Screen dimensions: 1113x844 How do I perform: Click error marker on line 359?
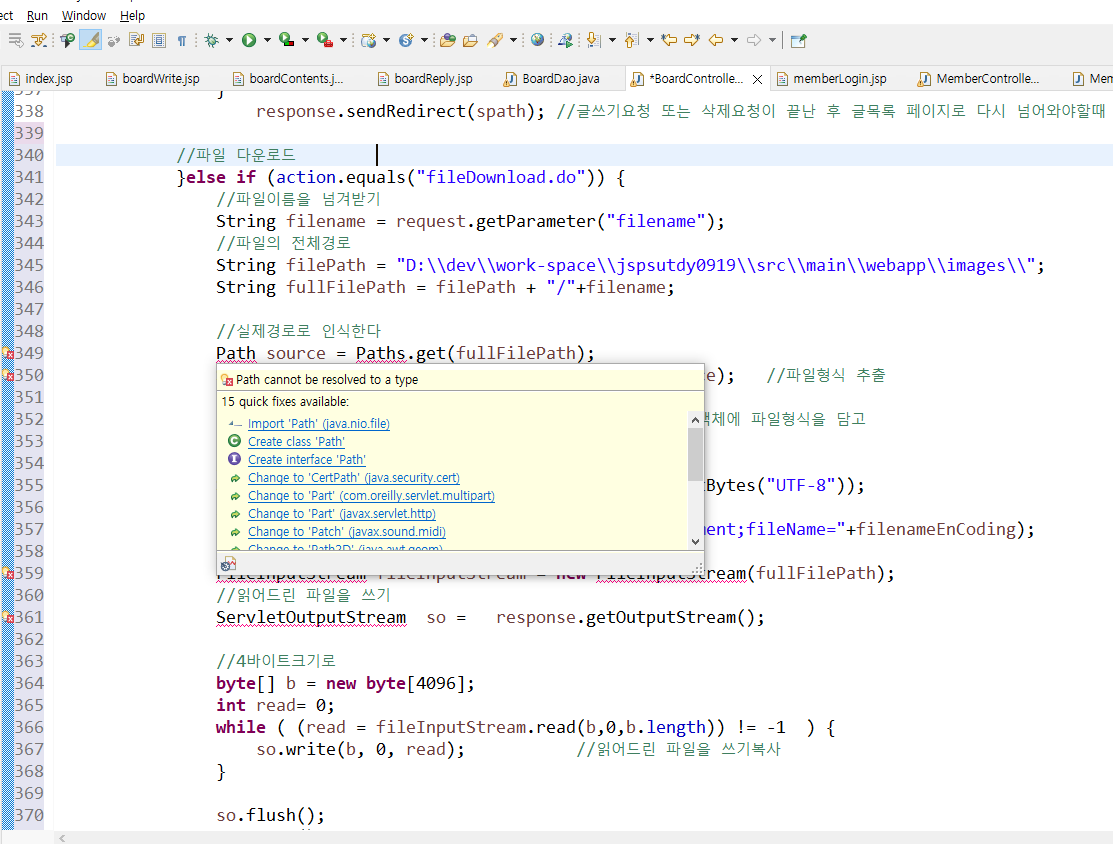pos(8,573)
